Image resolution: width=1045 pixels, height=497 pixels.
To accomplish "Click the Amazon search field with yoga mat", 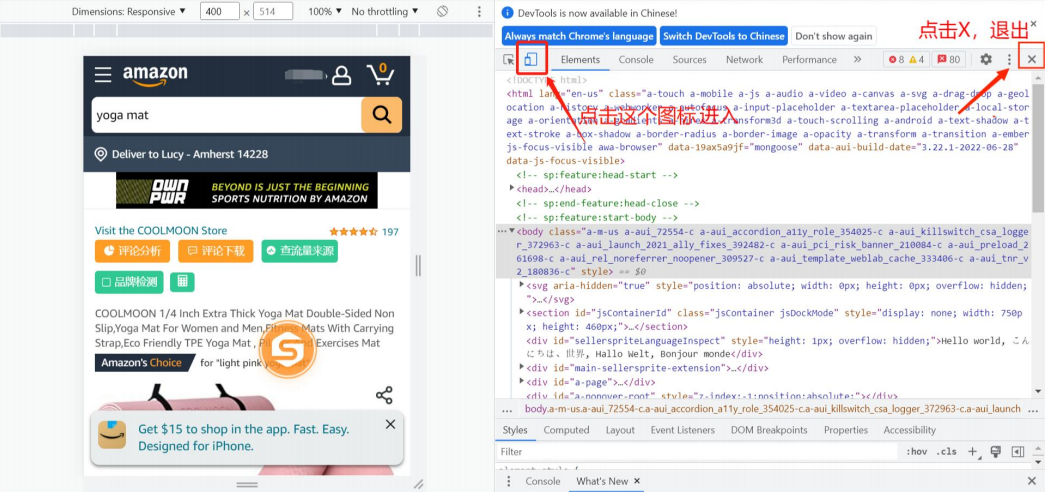I will tap(227, 115).
